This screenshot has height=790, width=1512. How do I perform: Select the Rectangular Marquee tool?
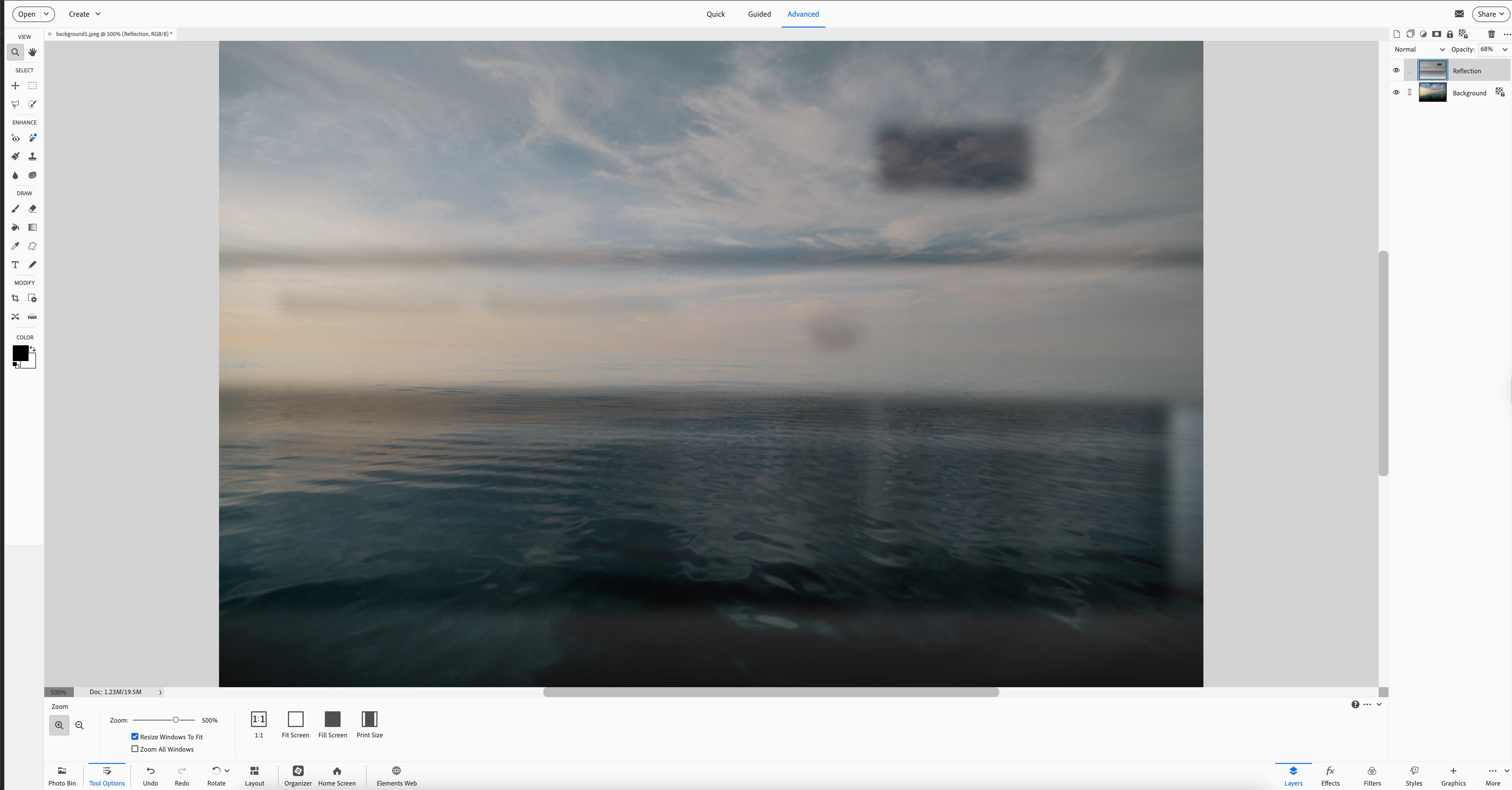(32, 86)
